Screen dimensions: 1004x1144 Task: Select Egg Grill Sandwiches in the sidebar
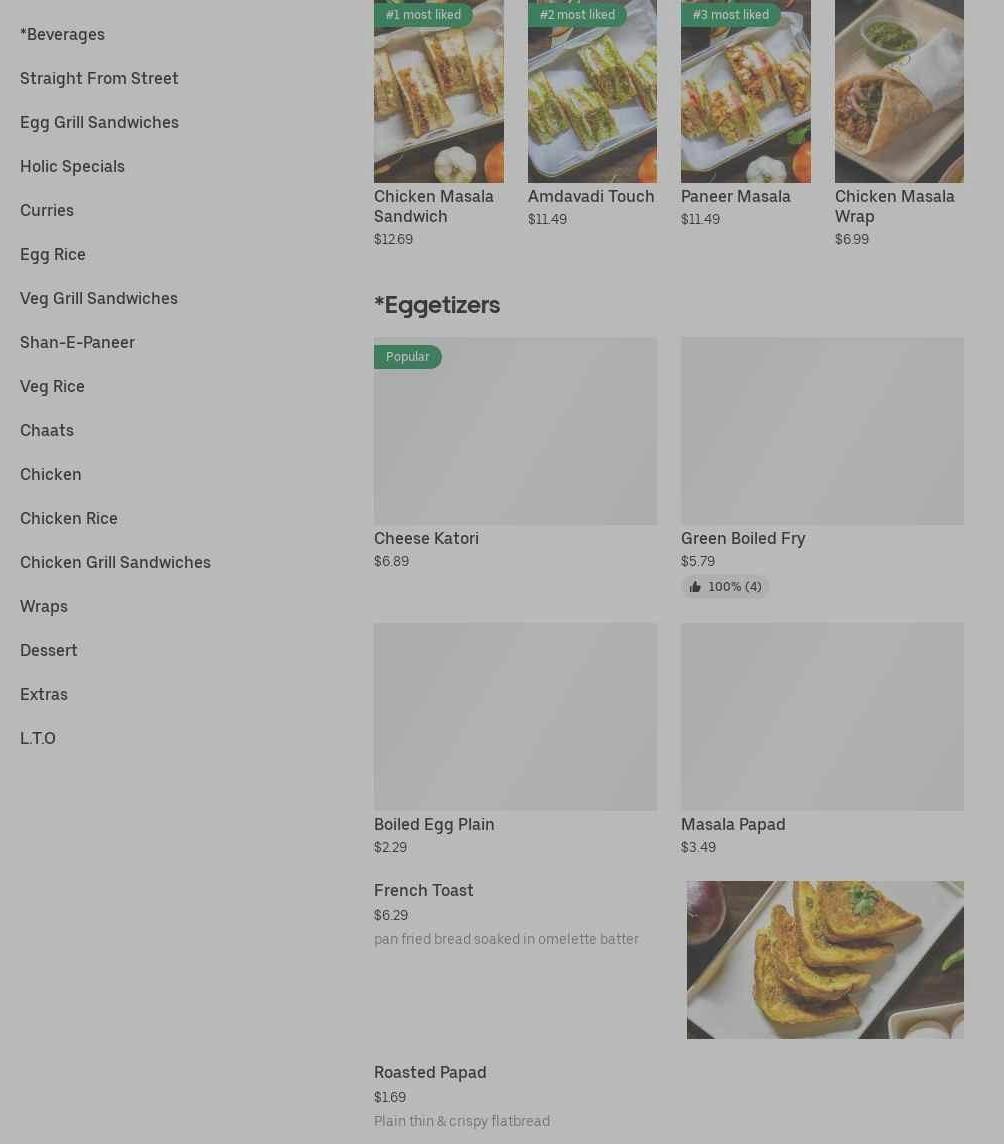coord(99,123)
